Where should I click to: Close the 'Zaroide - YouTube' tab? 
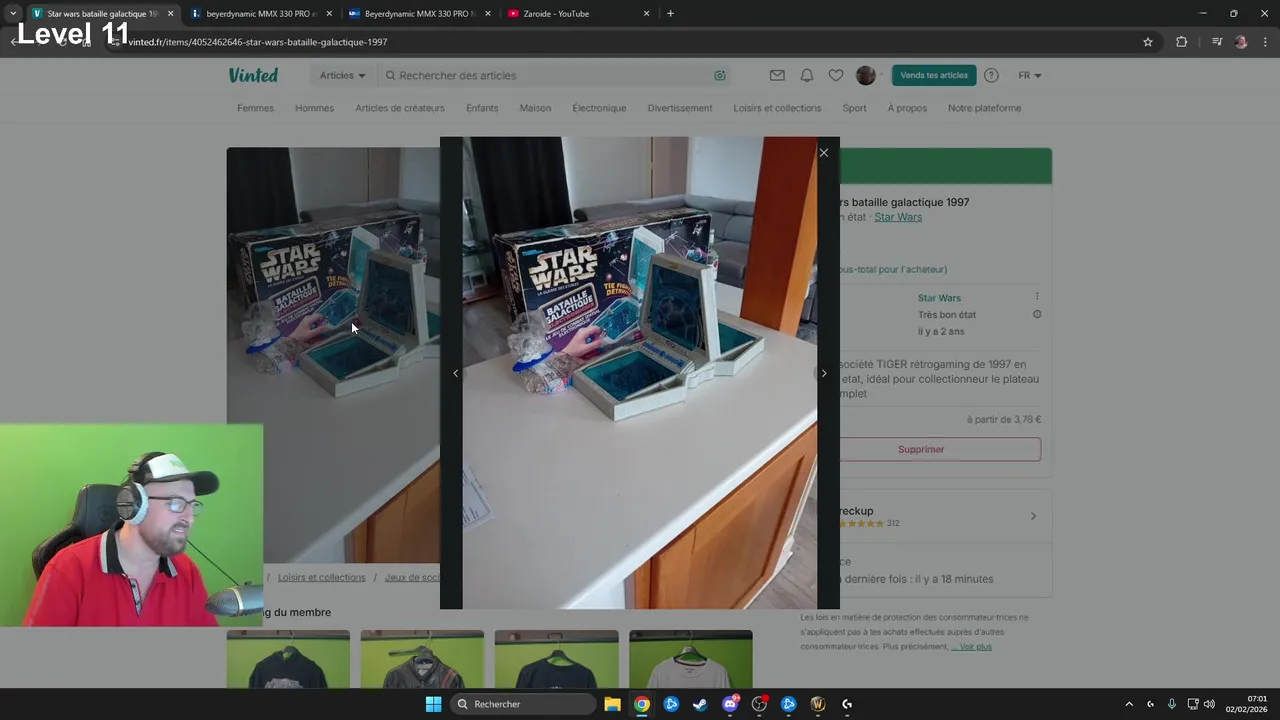(646, 14)
